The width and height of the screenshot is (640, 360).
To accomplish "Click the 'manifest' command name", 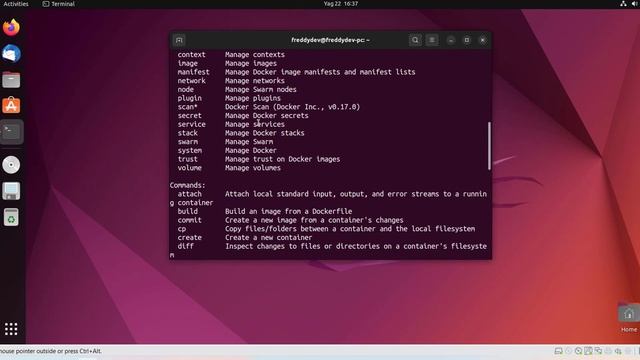I will click(193, 72).
